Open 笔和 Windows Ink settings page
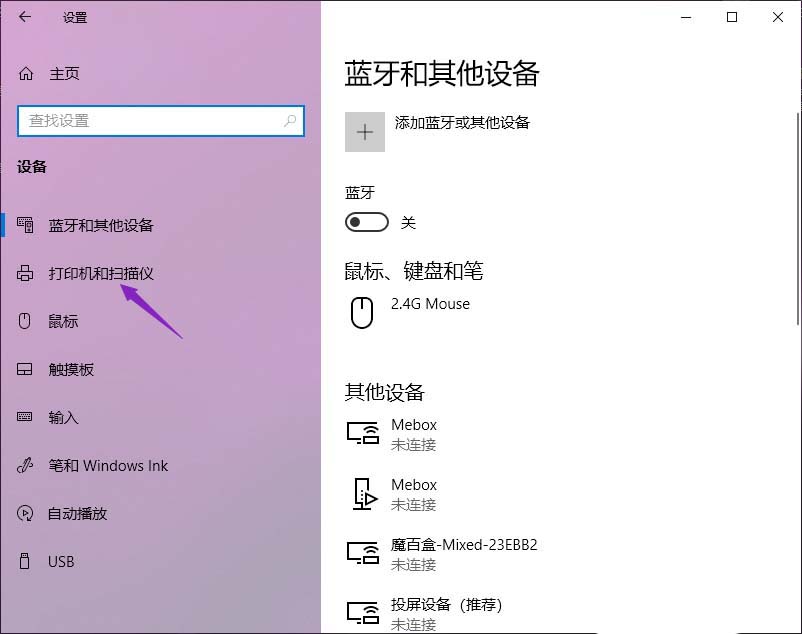This screenshot has height=634, width=802. click(x=108, y=466)
